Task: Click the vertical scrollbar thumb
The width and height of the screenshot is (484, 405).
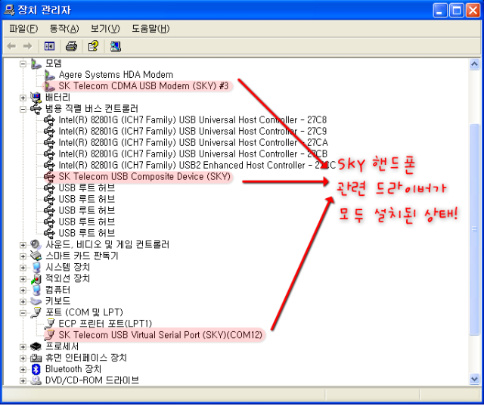Action: coord(474,229)
